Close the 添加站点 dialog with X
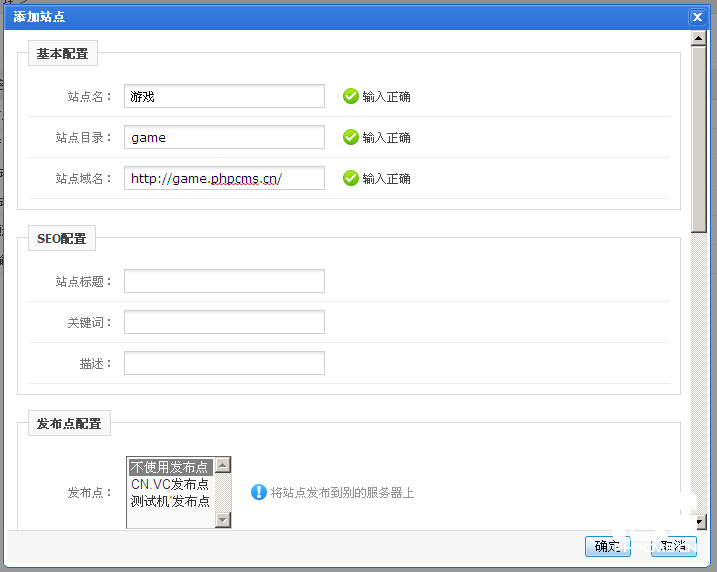The height and width of the screenshot is (572, 717). pyautogui.click(x=697, y=16)
